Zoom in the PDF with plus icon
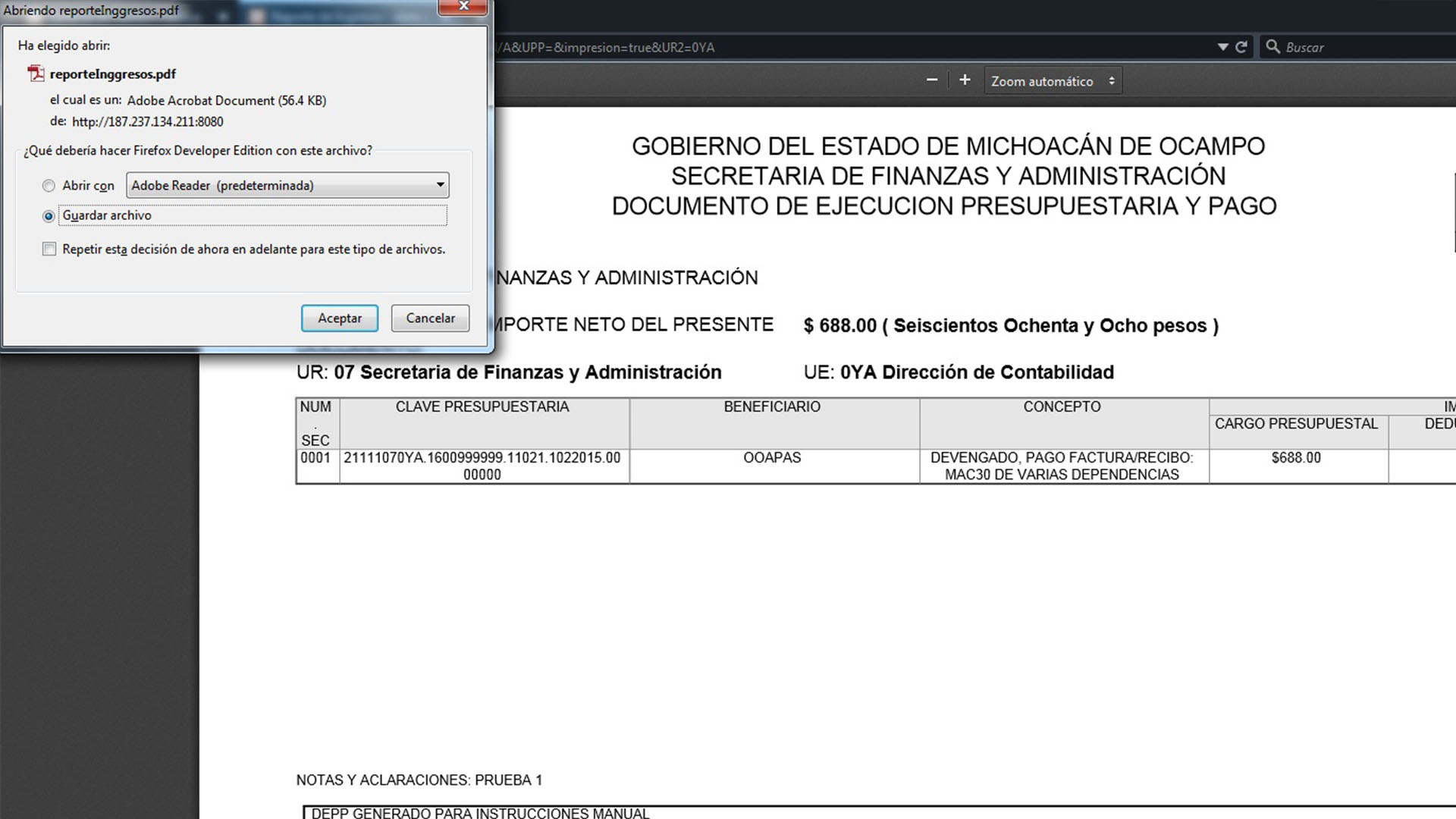Image resolution: width=1456 pixels, height=819 pixels. click(x=965, y=80)
